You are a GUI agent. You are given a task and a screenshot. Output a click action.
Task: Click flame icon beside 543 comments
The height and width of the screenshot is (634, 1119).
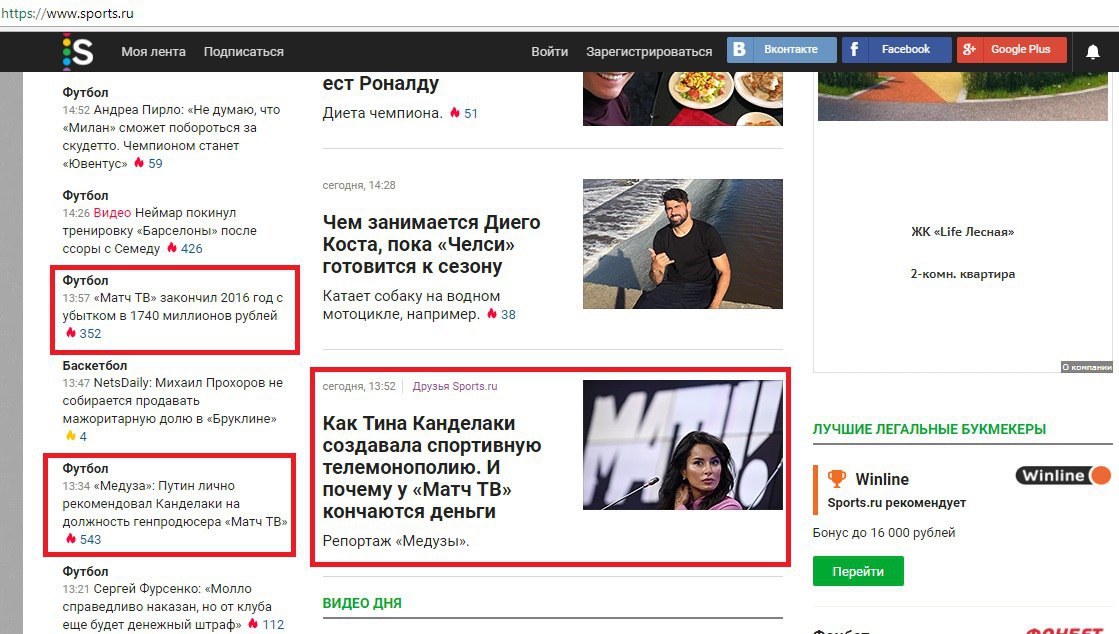tap(71, 538)
